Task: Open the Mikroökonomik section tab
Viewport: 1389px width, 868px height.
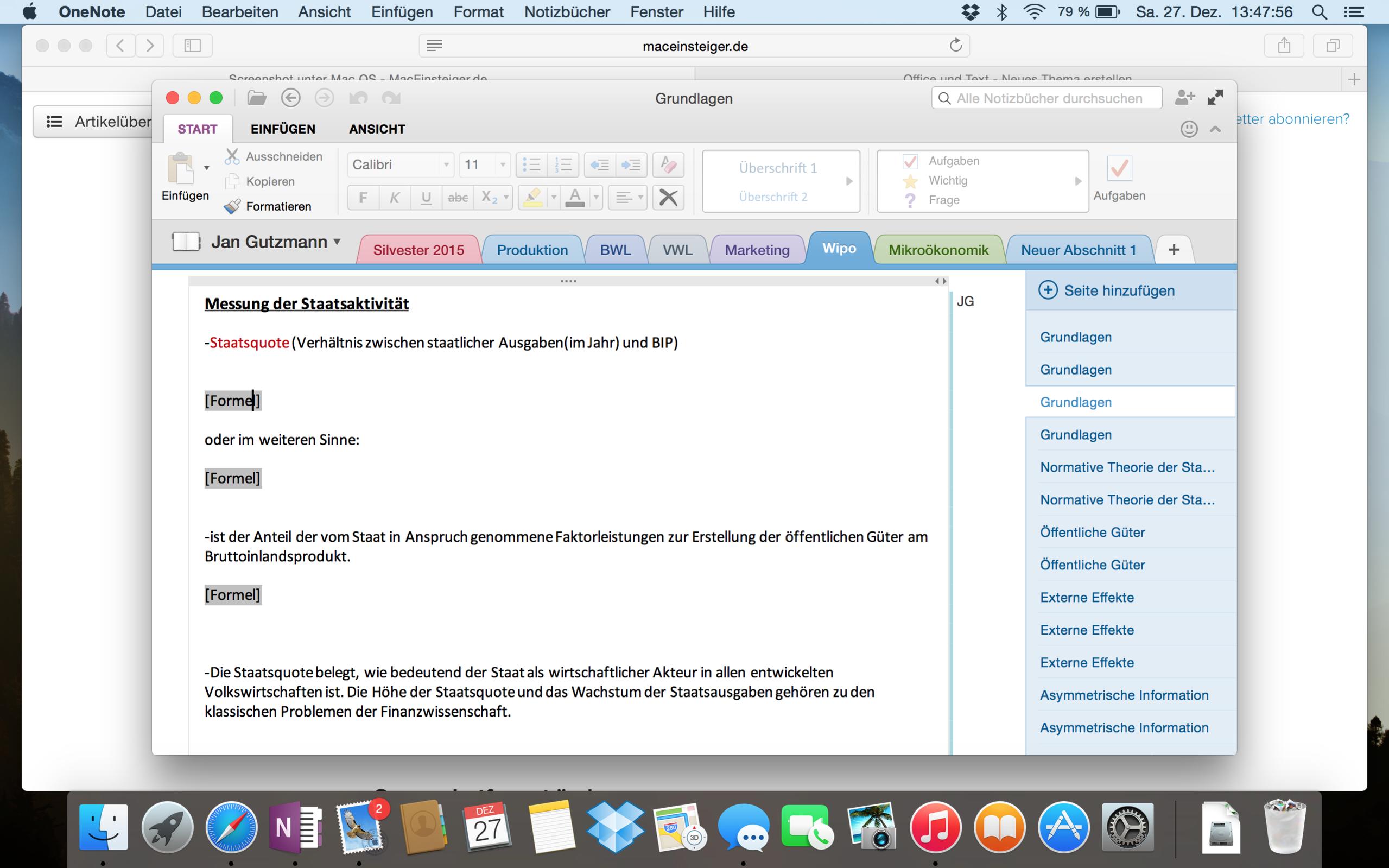Action: coord(938,250)
